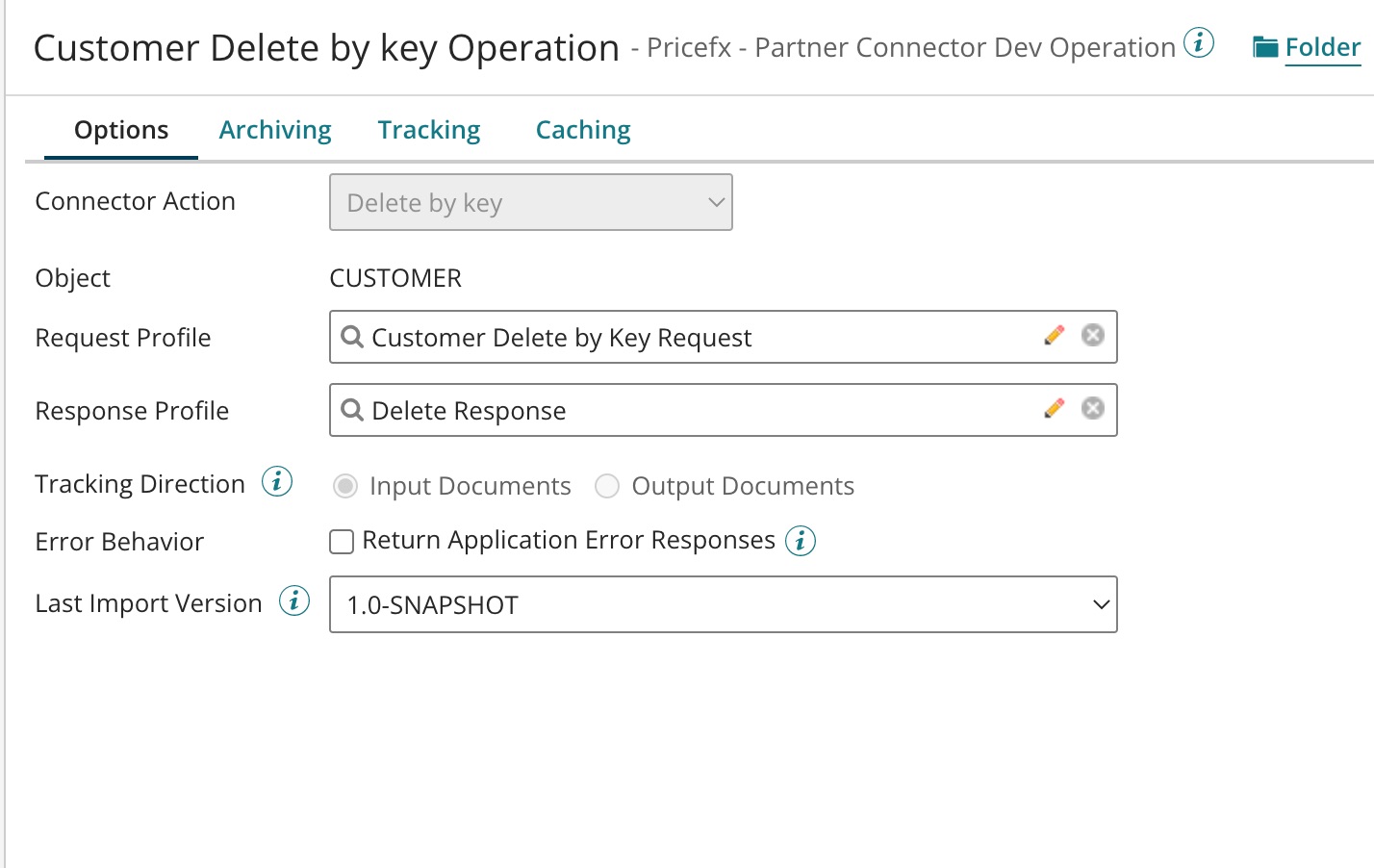Click the Last Import Version info icon
1374x868 pixels.
click(294, 601)
